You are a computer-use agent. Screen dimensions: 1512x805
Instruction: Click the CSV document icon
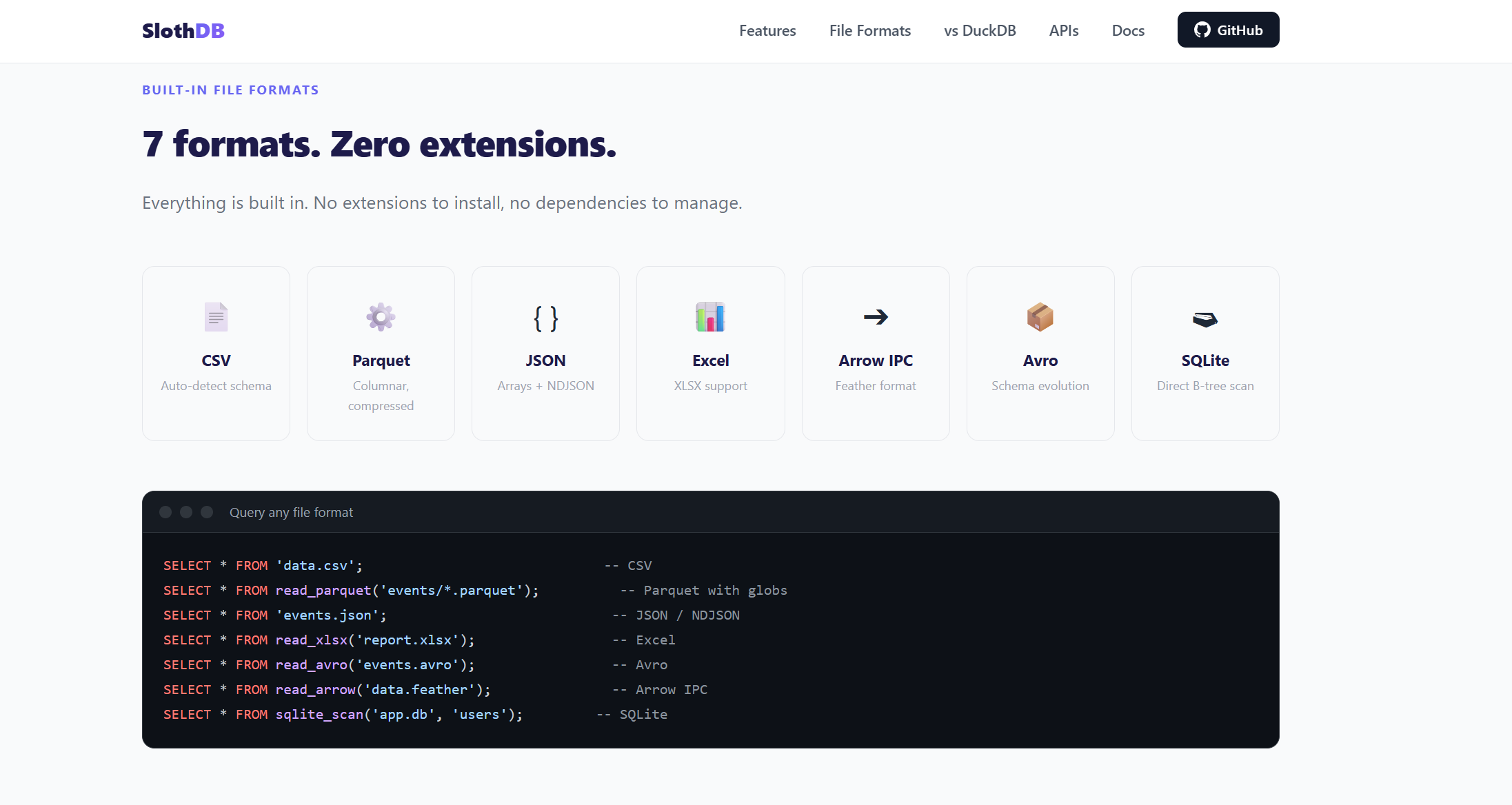[216, 317]
